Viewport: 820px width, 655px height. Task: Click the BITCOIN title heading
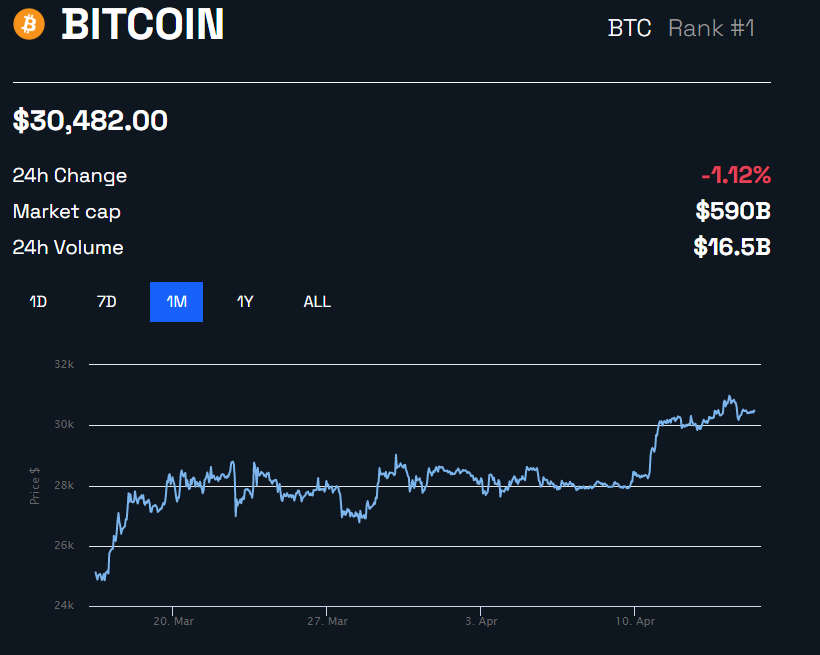coord(142,26)
